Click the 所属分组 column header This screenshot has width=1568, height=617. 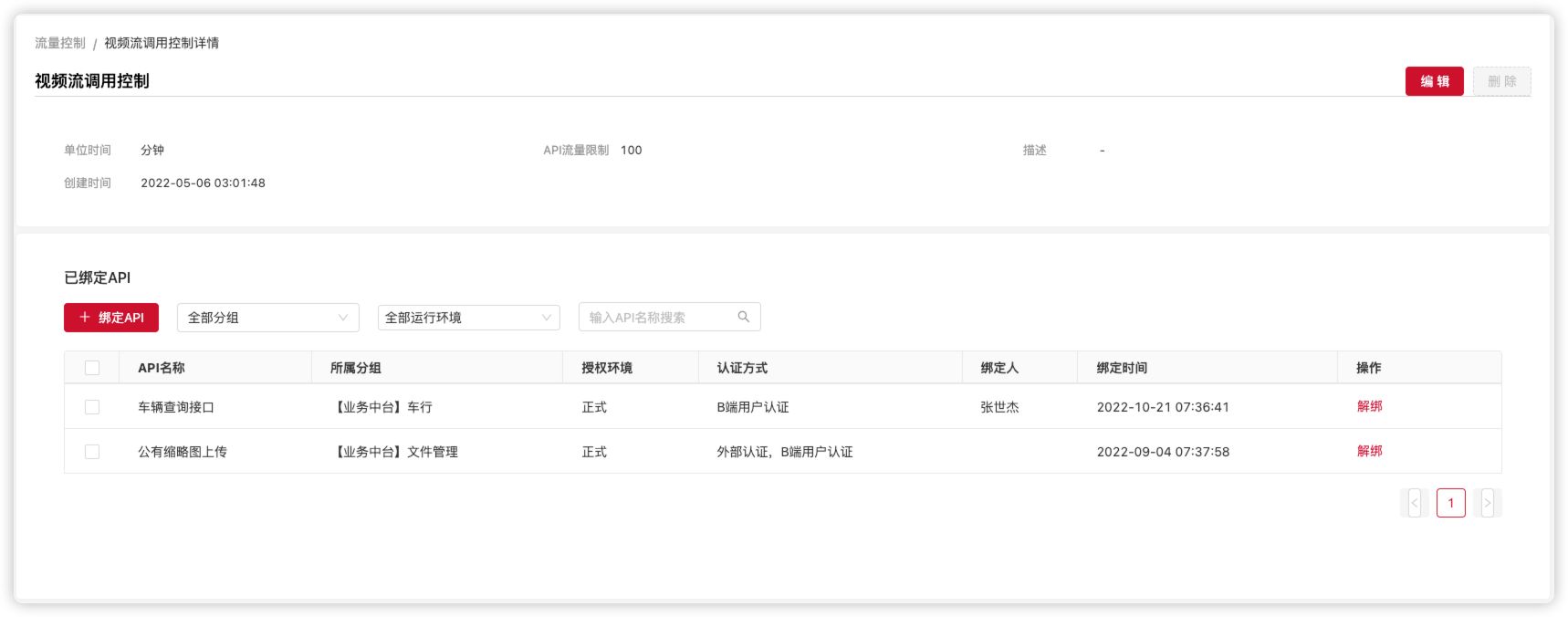point(356,368)
